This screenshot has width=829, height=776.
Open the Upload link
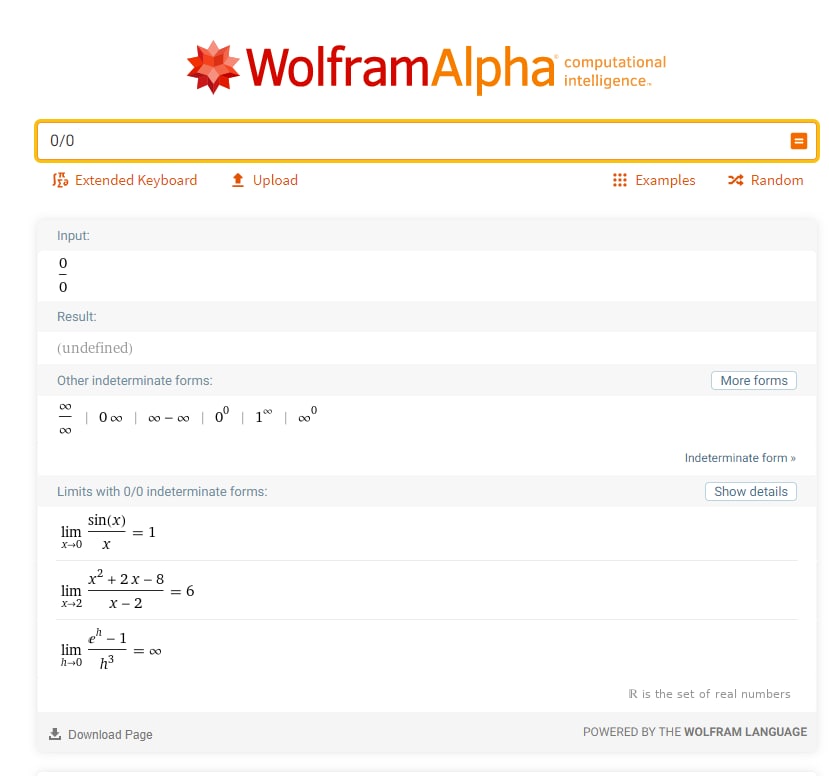(x=275, y=180)
